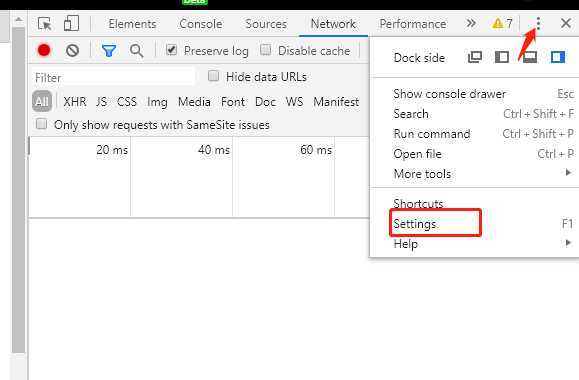
Task: Toggle the device toolbar icon
Action: coord(71,23)
